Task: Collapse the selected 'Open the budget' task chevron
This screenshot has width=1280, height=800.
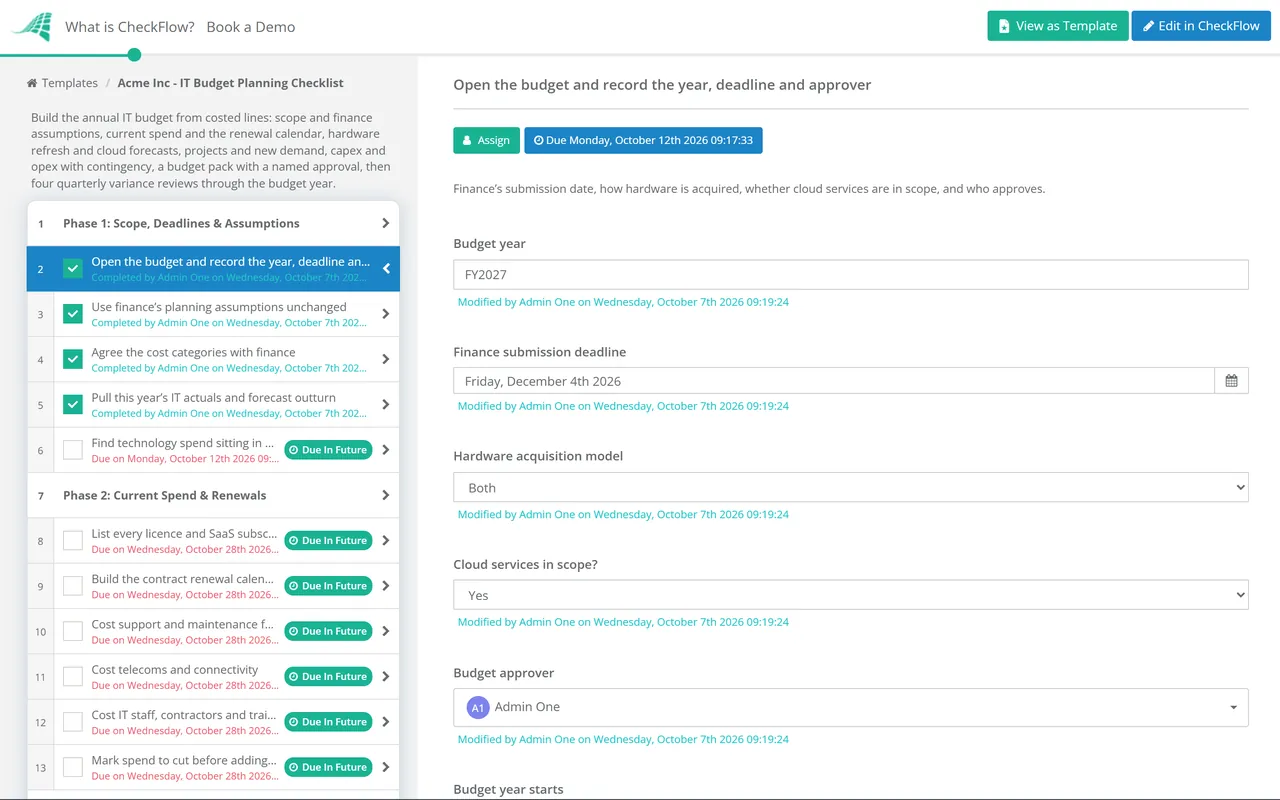Action: pyautogui.click(x=386, y=269)
